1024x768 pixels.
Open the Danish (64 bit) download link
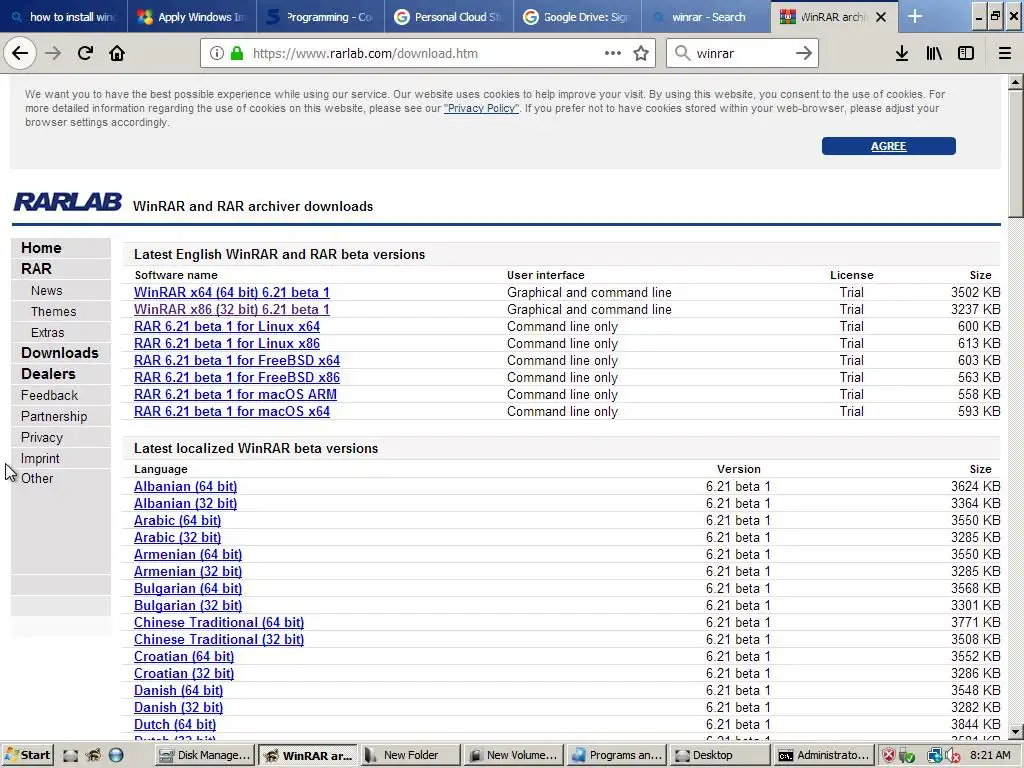pos(178,690)
